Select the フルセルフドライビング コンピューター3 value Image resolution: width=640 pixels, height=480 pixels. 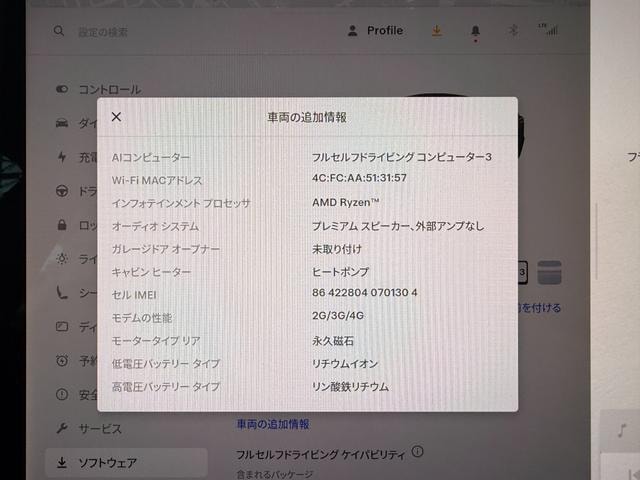pyautogui.click(x=402, y=157)
